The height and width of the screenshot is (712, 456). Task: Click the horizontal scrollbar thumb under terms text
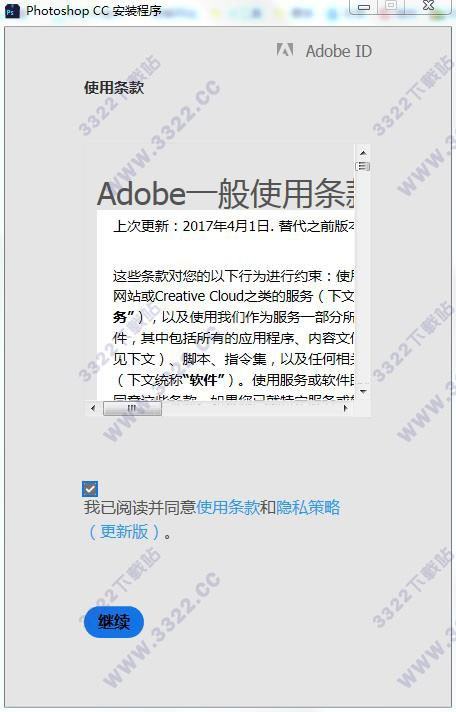pyautogui.click(x=132, y=408)
